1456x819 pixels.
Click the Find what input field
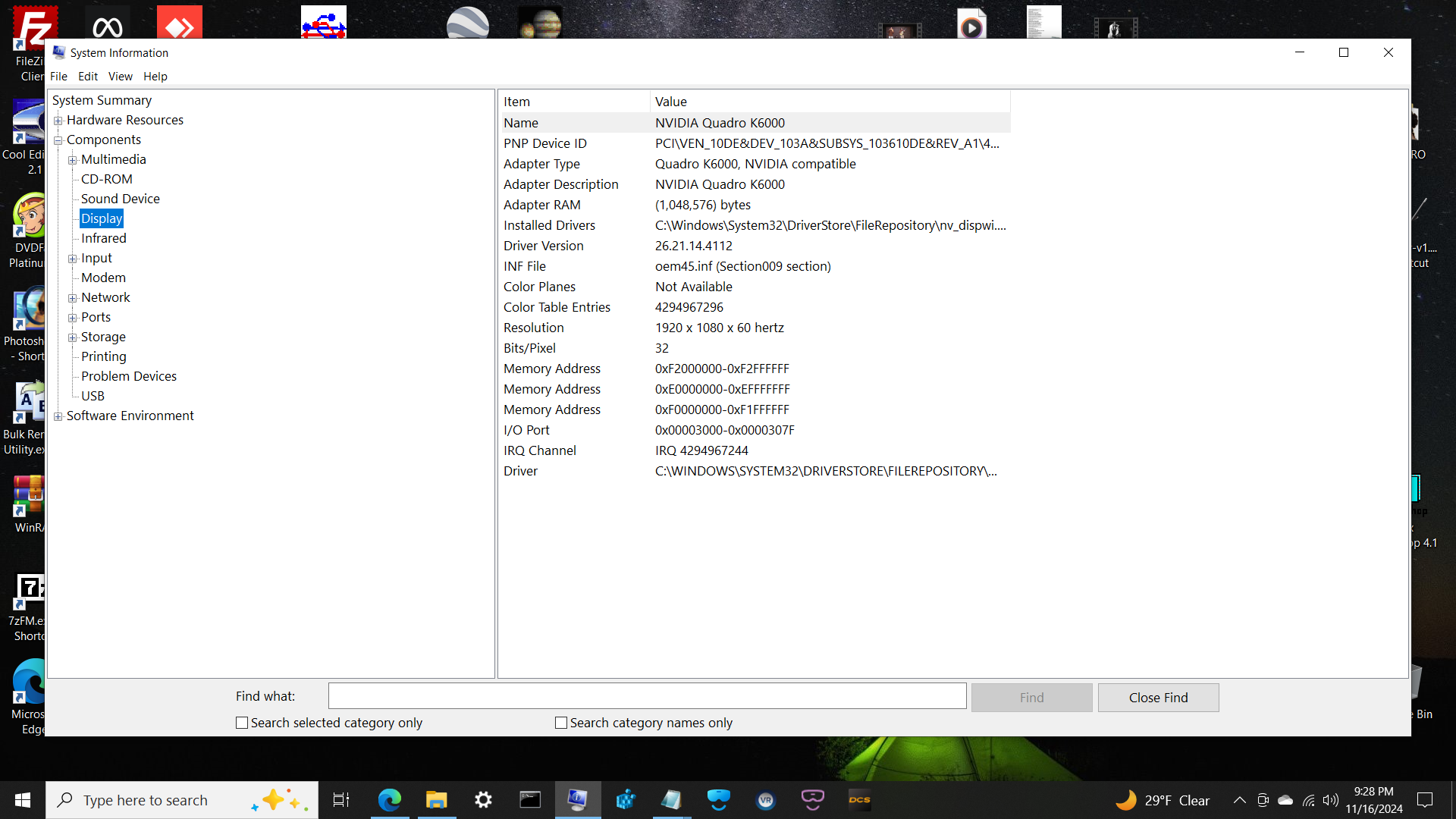coord(647,696)
